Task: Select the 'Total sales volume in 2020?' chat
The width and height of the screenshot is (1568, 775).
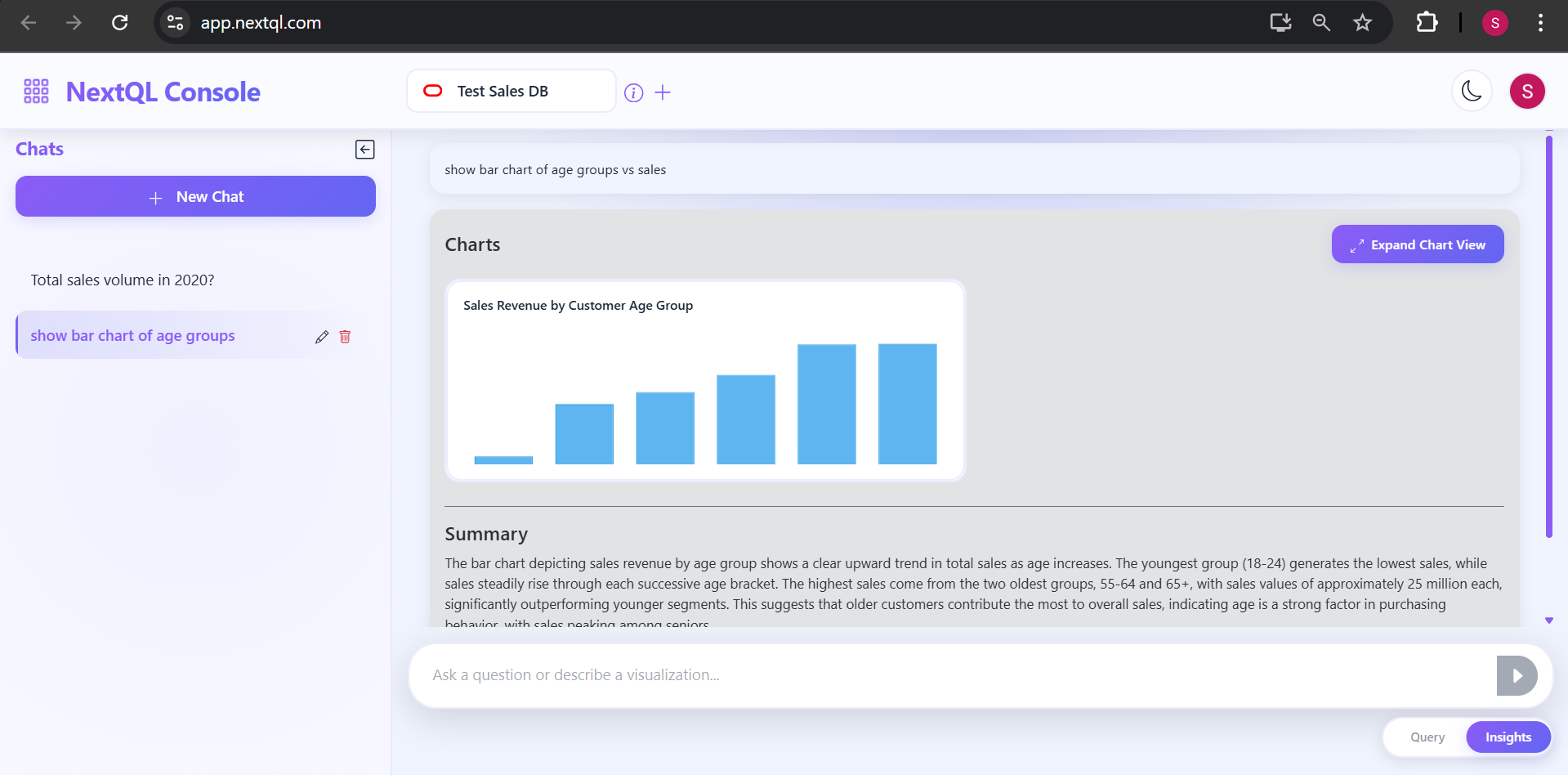Action: tap(122, 280)
